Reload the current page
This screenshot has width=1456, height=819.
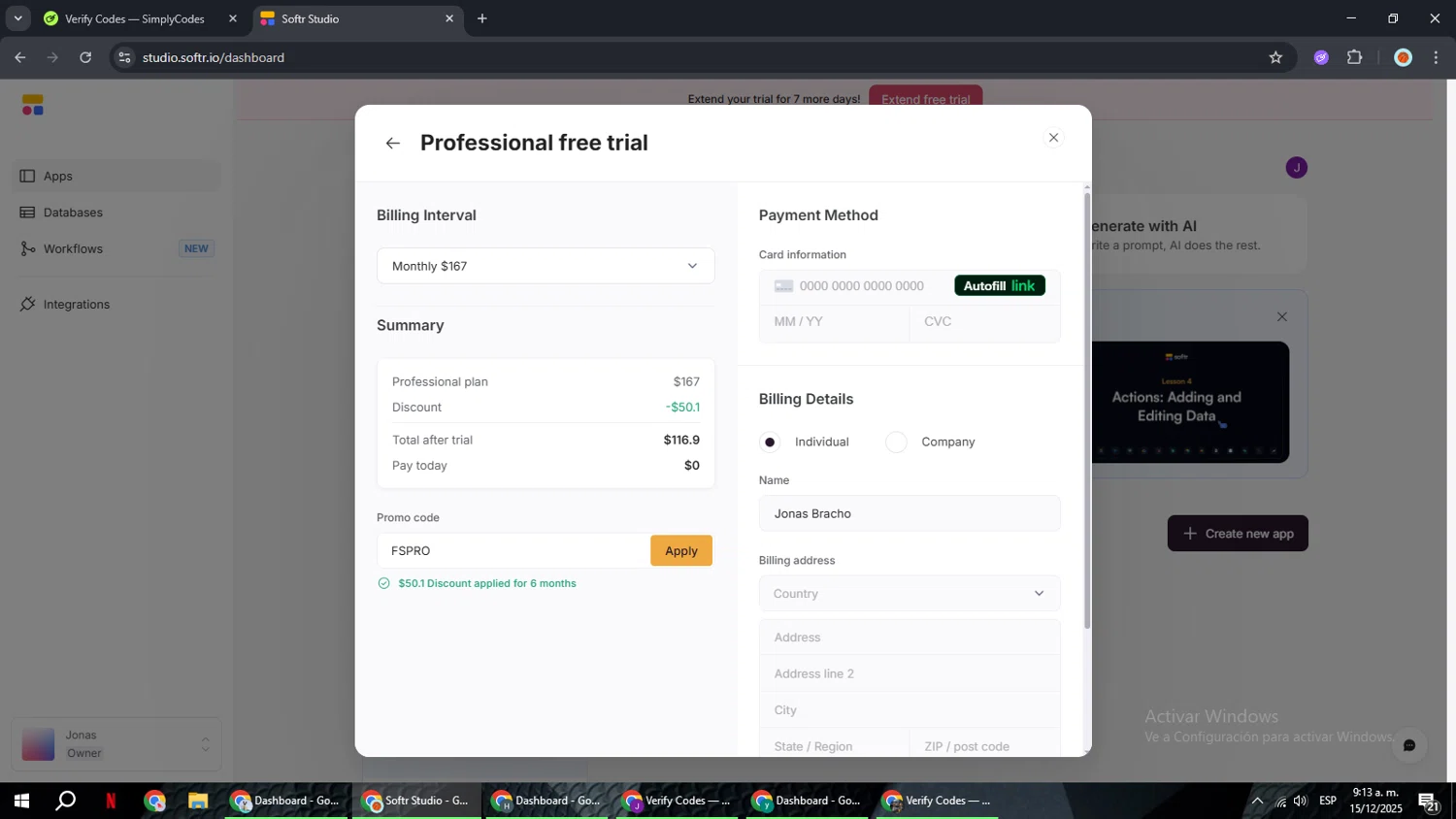[x=85, y=57]
